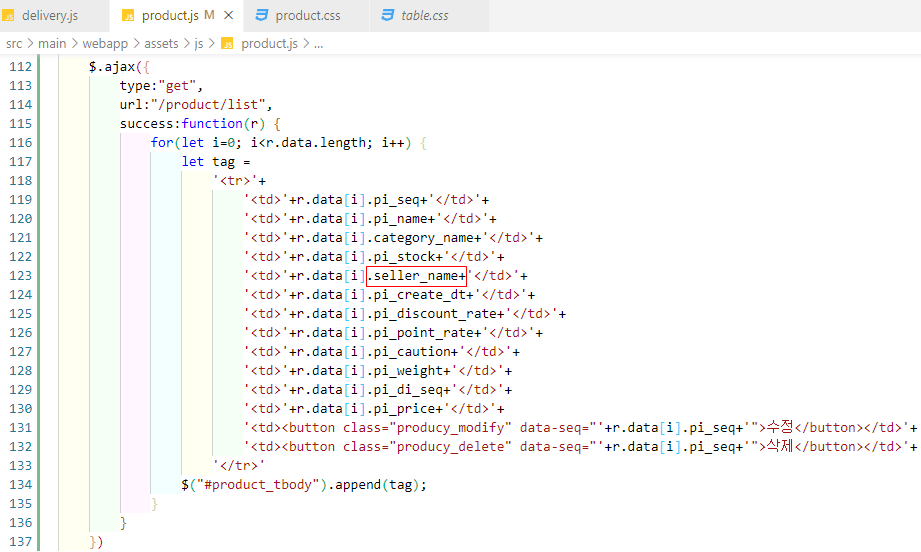Click the CSS file icon on table.css tab
Screen dimensions: 921x552
[388, 15]
